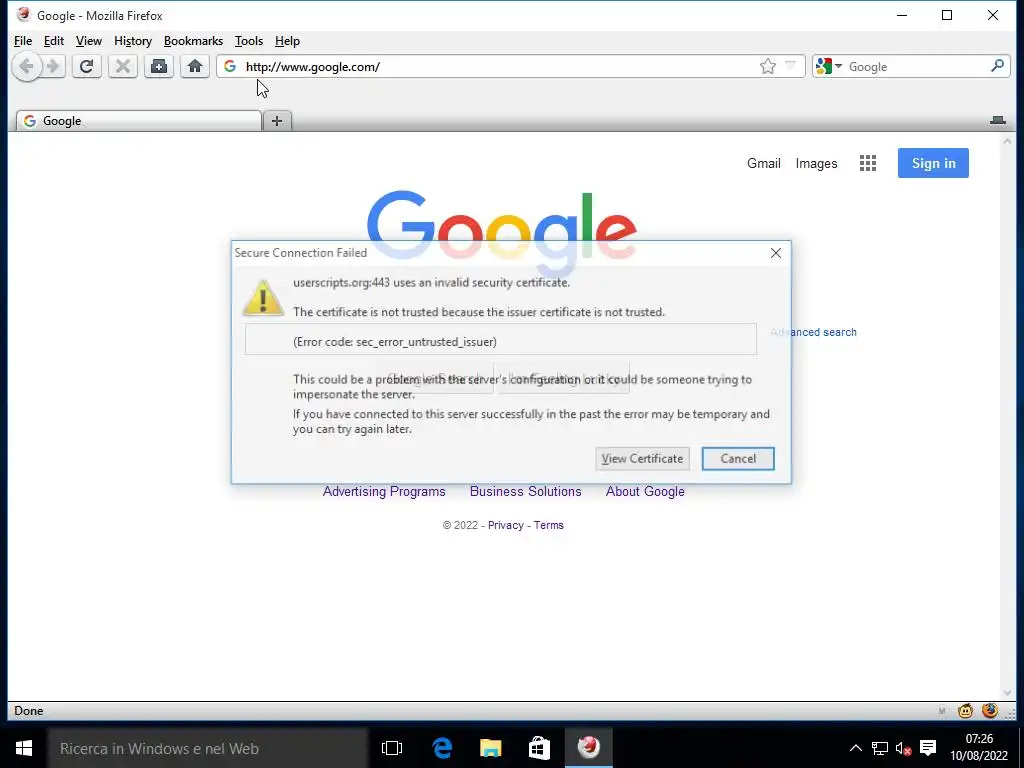The height and width of the screenshot is (768, 1024).
Task: Open the Tools menu
Action: [249, 41]
